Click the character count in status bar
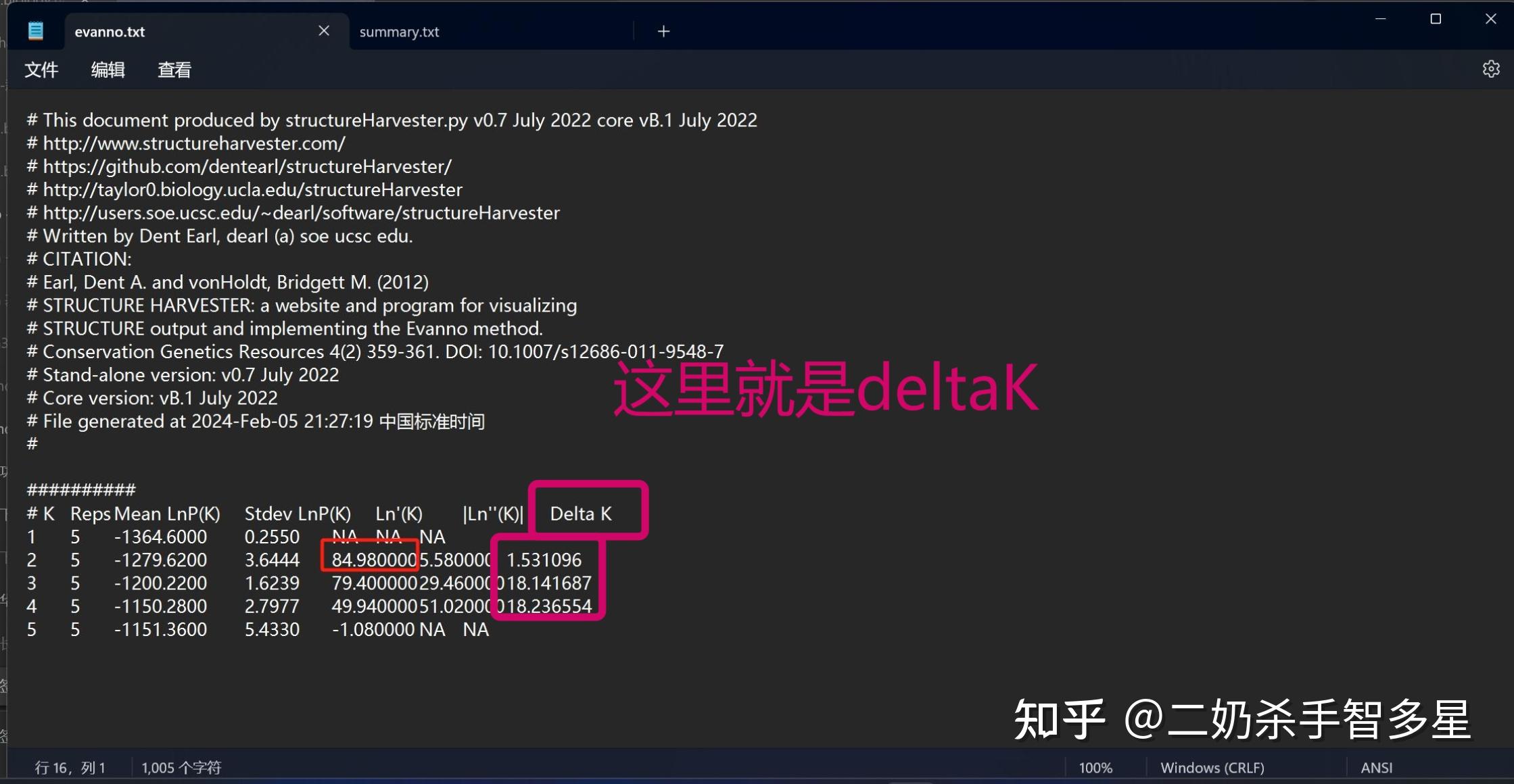Image resolution: width=1514 pixels, height=784 pixels. pyautogui.click(x=181, y=767)
